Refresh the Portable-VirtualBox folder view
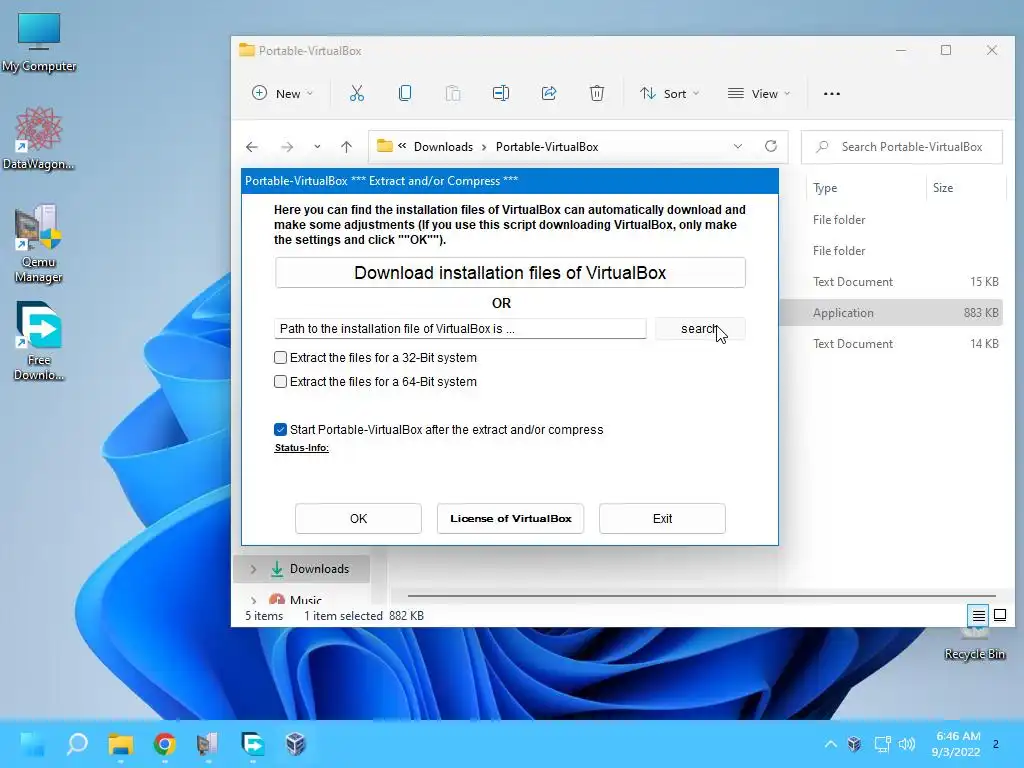This screenshot has height=768, width=1024. pyautogui.click(x=771, y=146)
